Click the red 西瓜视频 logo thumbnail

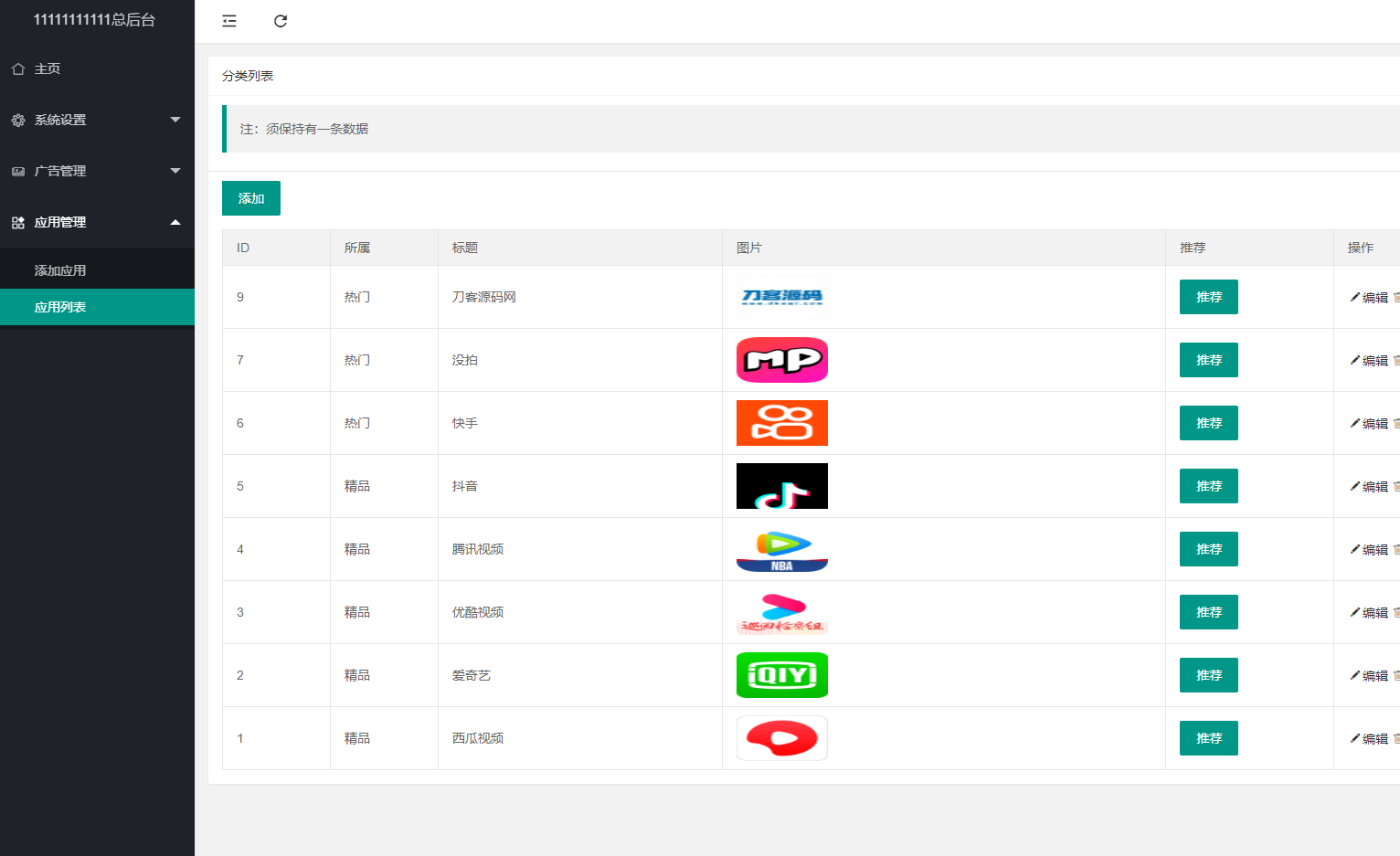coord(782,738)
